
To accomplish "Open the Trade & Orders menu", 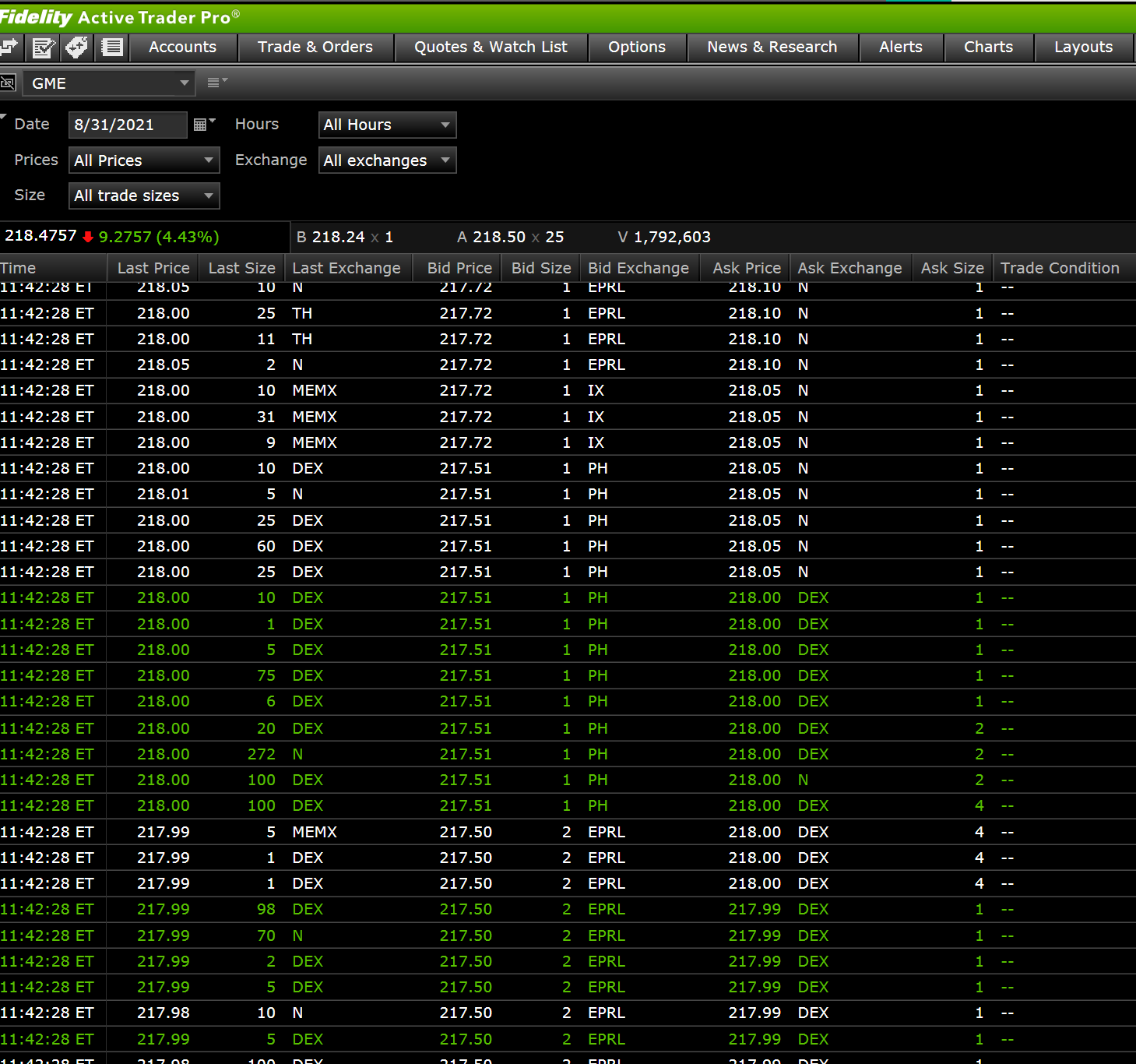I will [315, 48].
